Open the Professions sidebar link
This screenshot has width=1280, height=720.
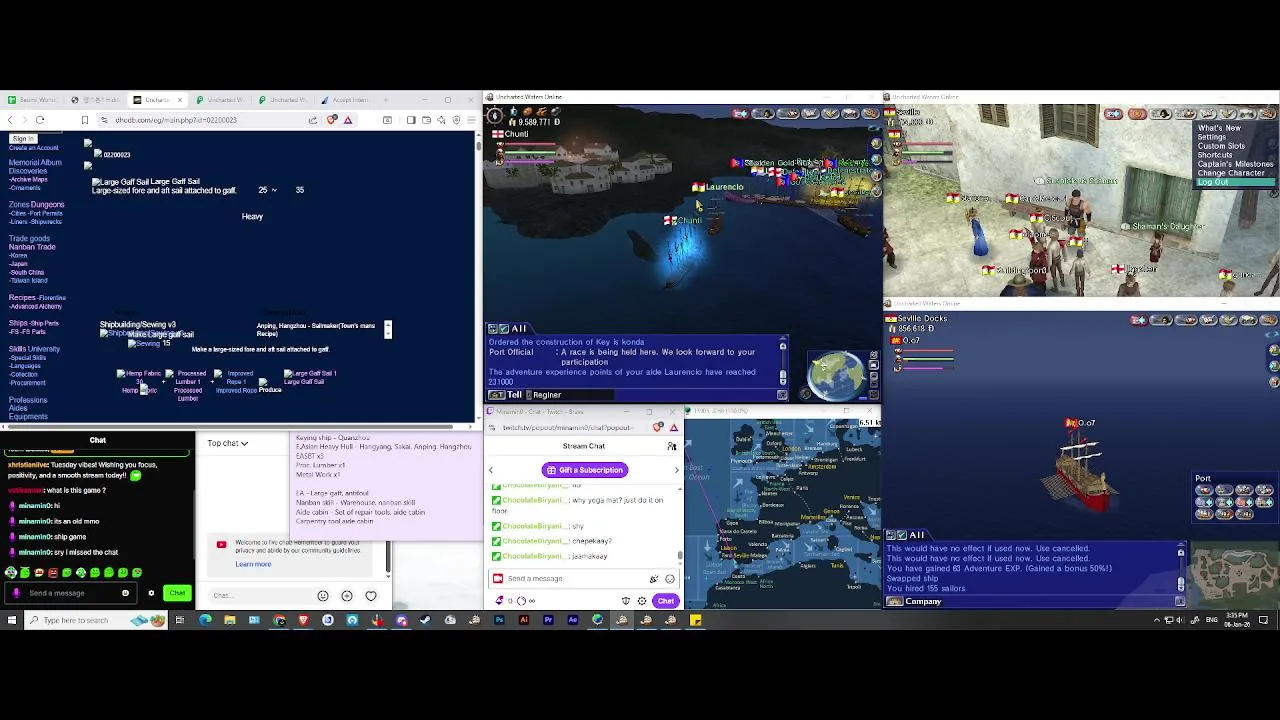[x=28, y=400]
